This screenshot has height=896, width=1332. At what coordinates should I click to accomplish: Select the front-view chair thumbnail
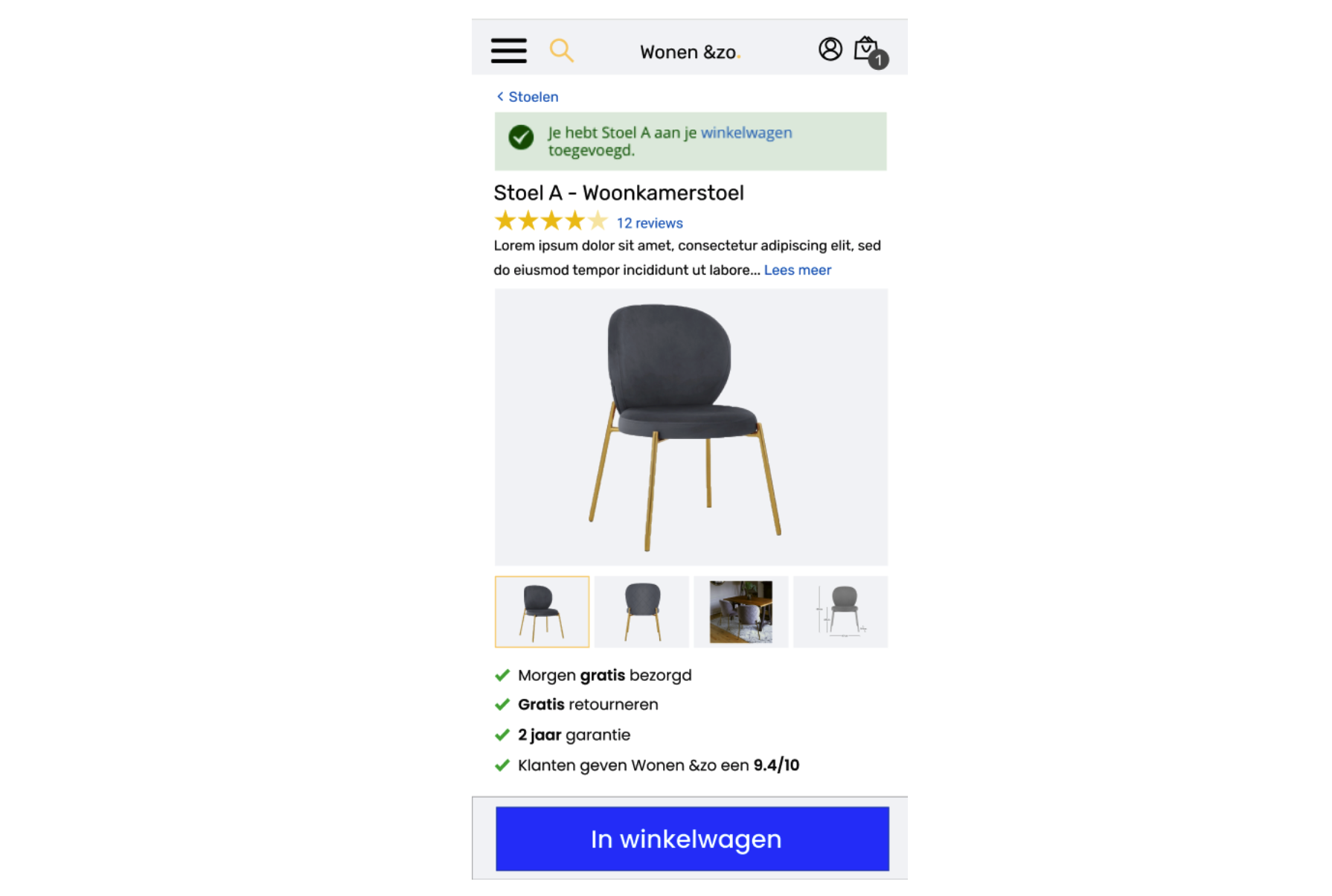point(641,612)
